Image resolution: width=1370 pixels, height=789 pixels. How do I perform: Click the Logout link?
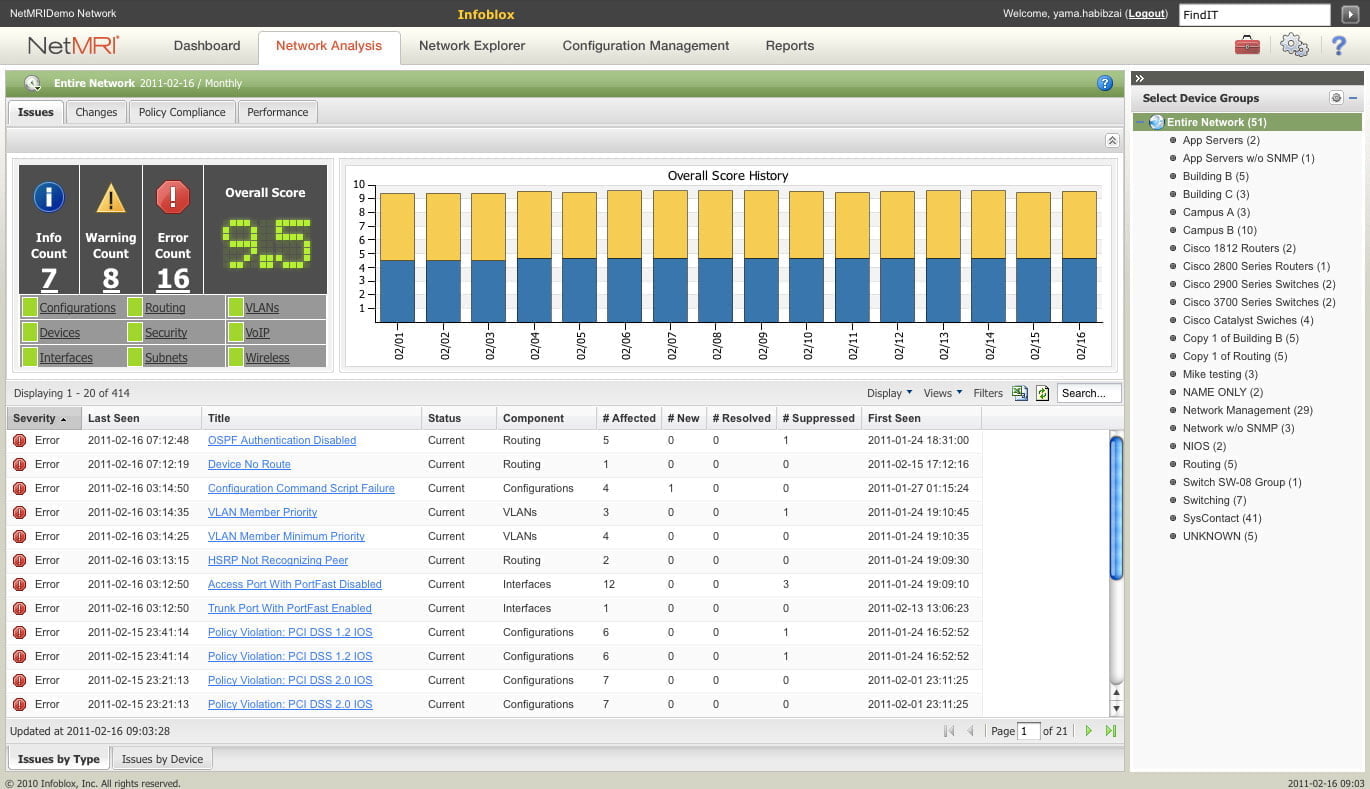coord(1147,14)
